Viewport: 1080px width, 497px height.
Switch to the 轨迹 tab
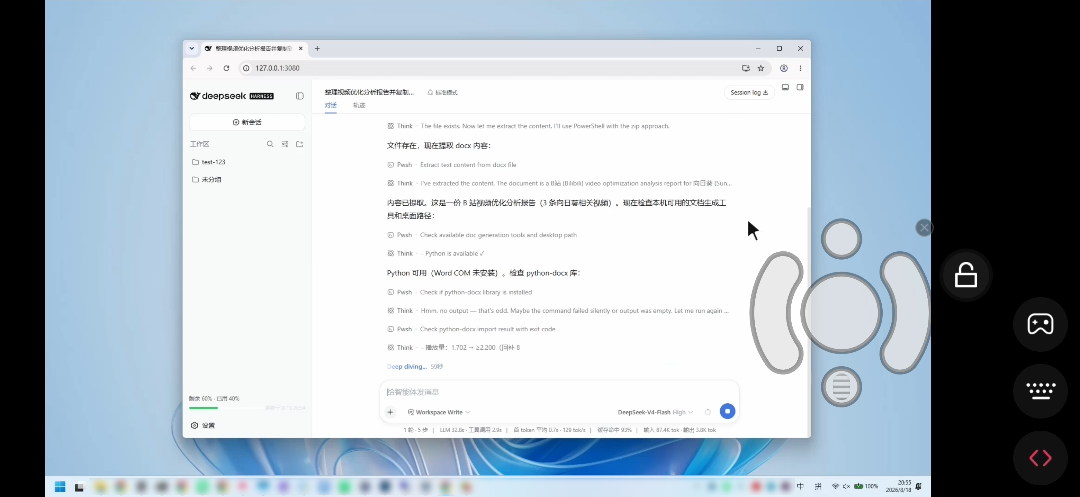tap(359, 105)
